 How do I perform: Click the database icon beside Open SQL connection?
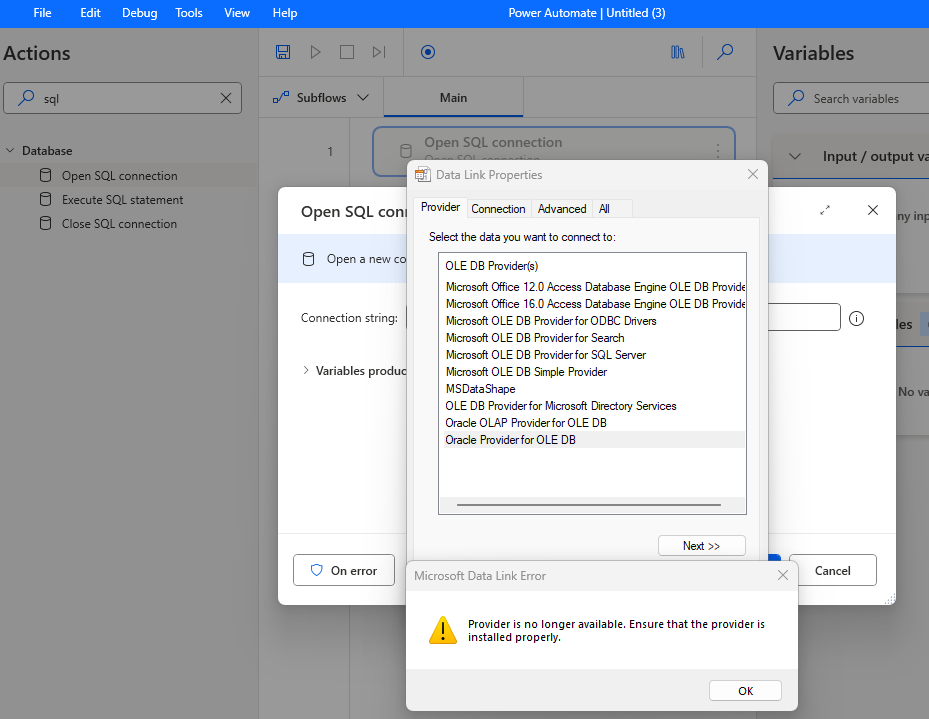coord(46,175)
